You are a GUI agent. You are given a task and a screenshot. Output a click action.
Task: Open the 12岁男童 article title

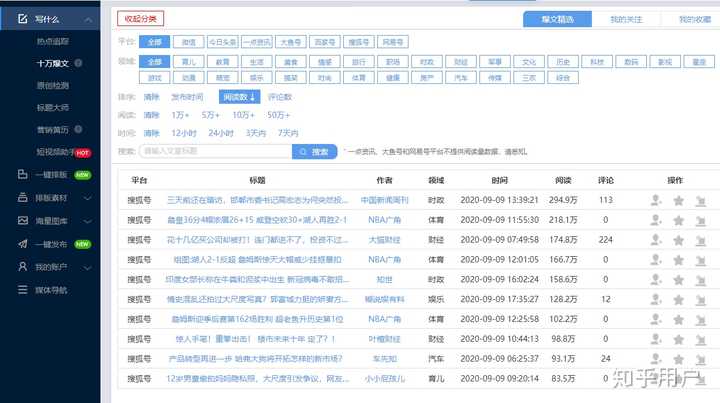pyautogui.click(x=258, y=379)
